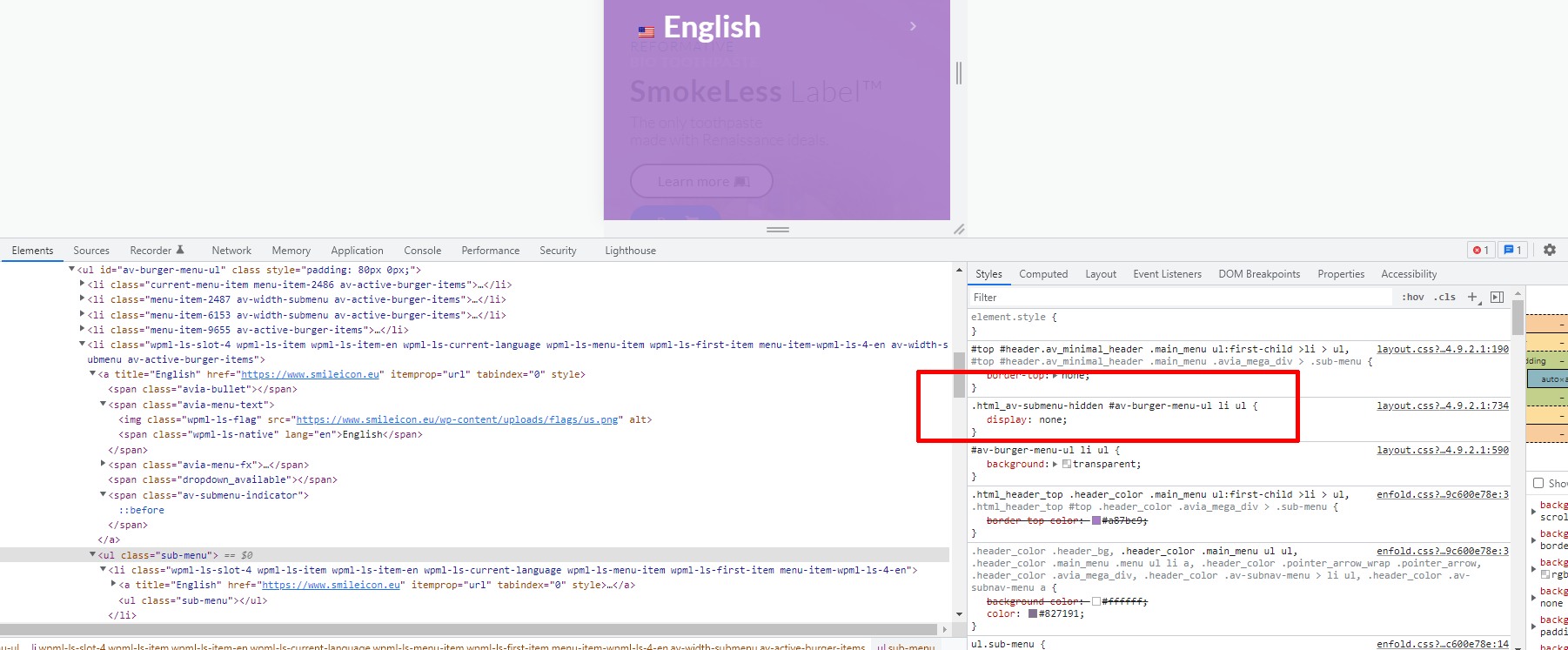Open layout.css line 590 source link
The width and height of the screenshot is (1568, 650).
click(x=1443, y=450)
